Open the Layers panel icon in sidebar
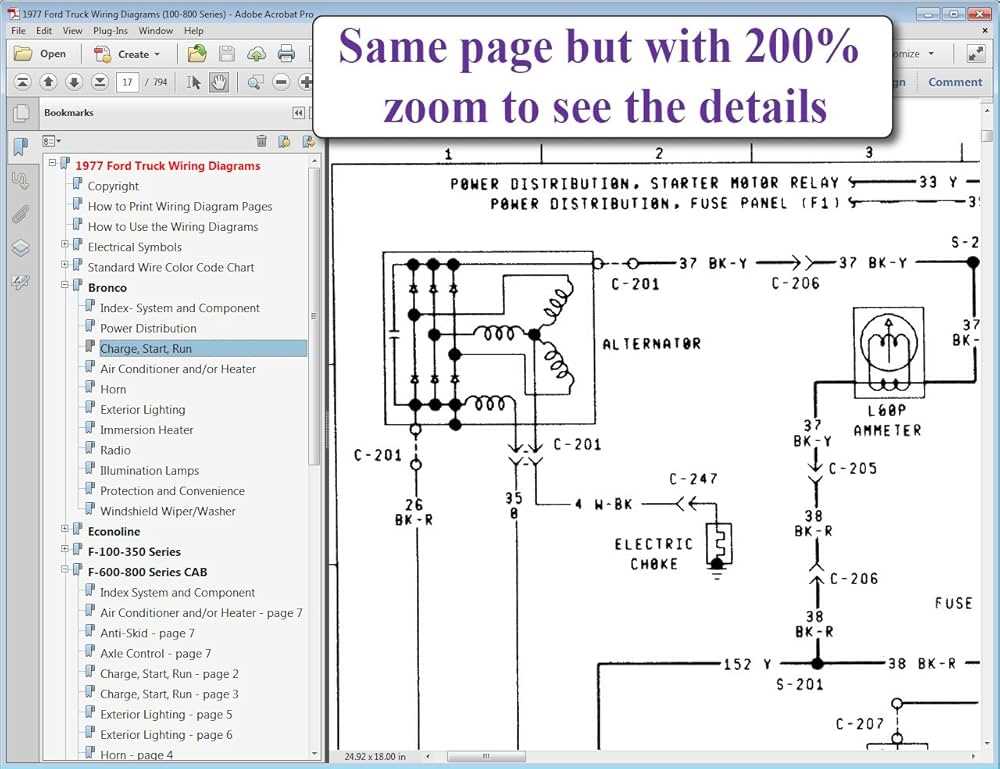 click(x=21, y=248)
